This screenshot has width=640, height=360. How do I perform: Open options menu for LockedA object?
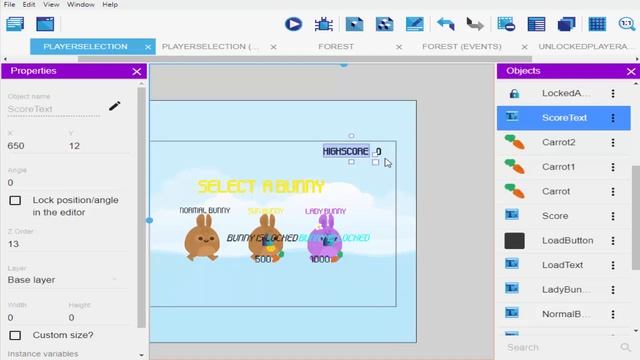pyautogui.click(x=613, y=93)
